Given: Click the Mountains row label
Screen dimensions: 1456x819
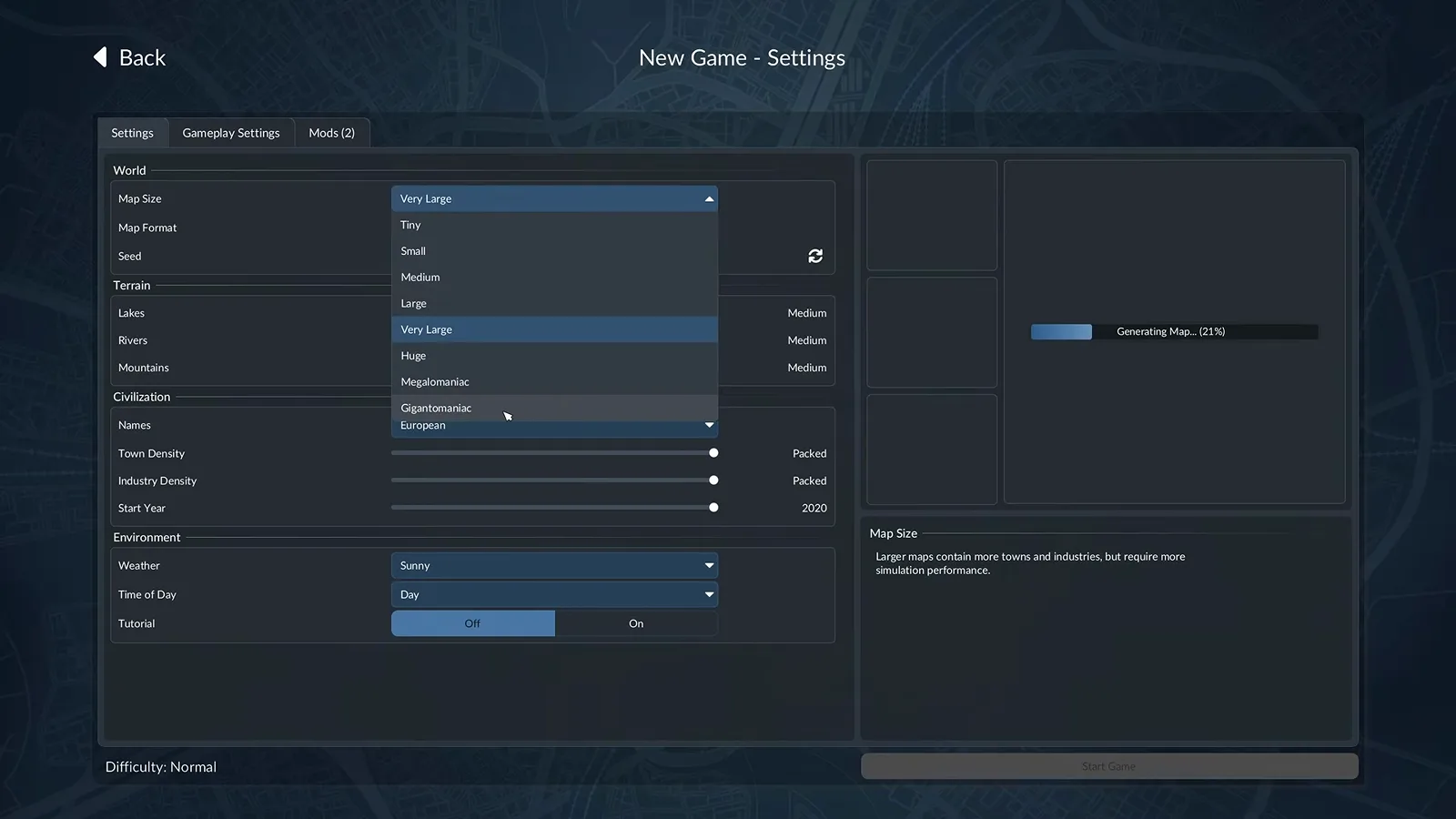Looking at the screenshot, I should (144, 368).
